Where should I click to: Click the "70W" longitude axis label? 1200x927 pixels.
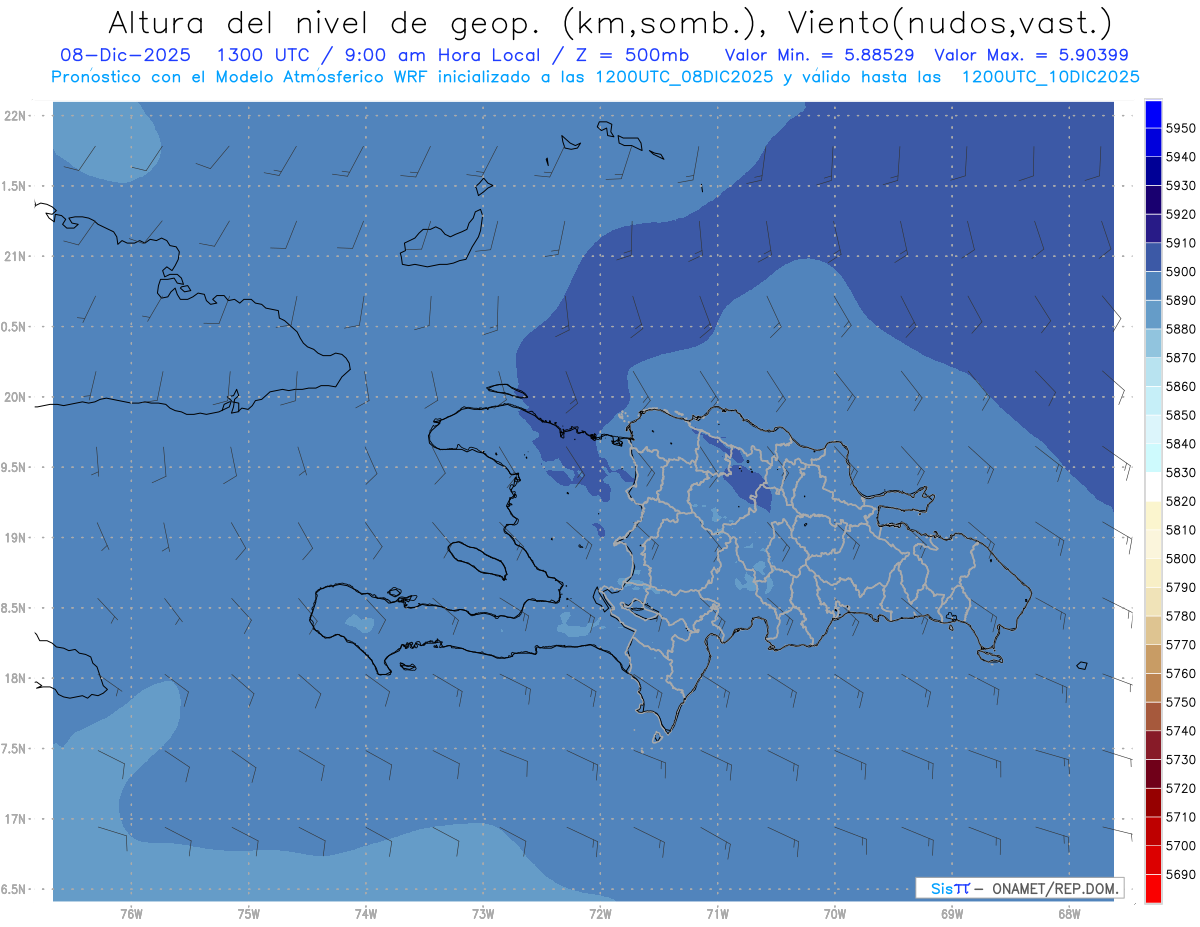point(835,914)
